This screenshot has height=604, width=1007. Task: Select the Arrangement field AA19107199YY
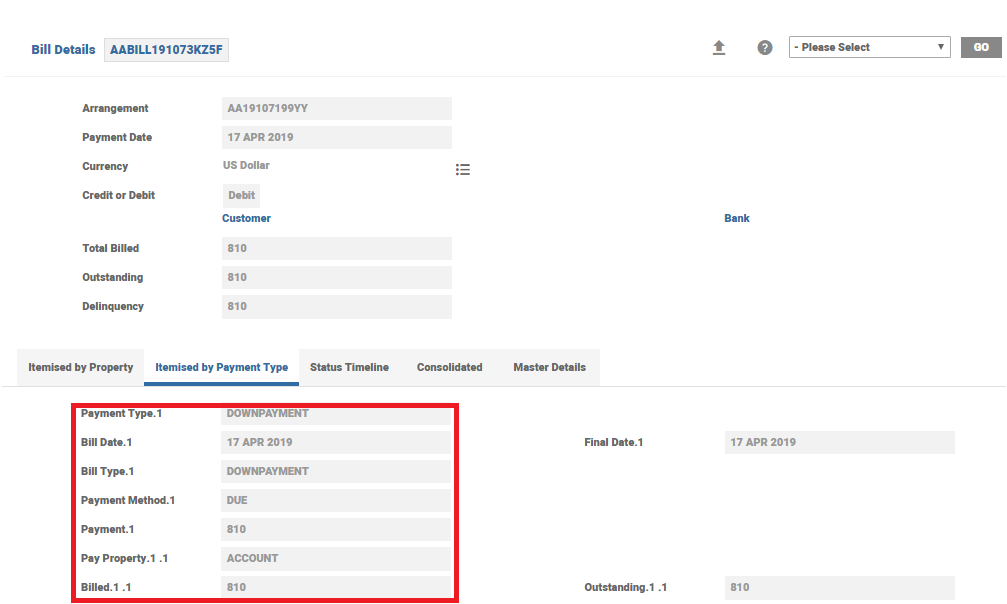click(x=336, y=108)
